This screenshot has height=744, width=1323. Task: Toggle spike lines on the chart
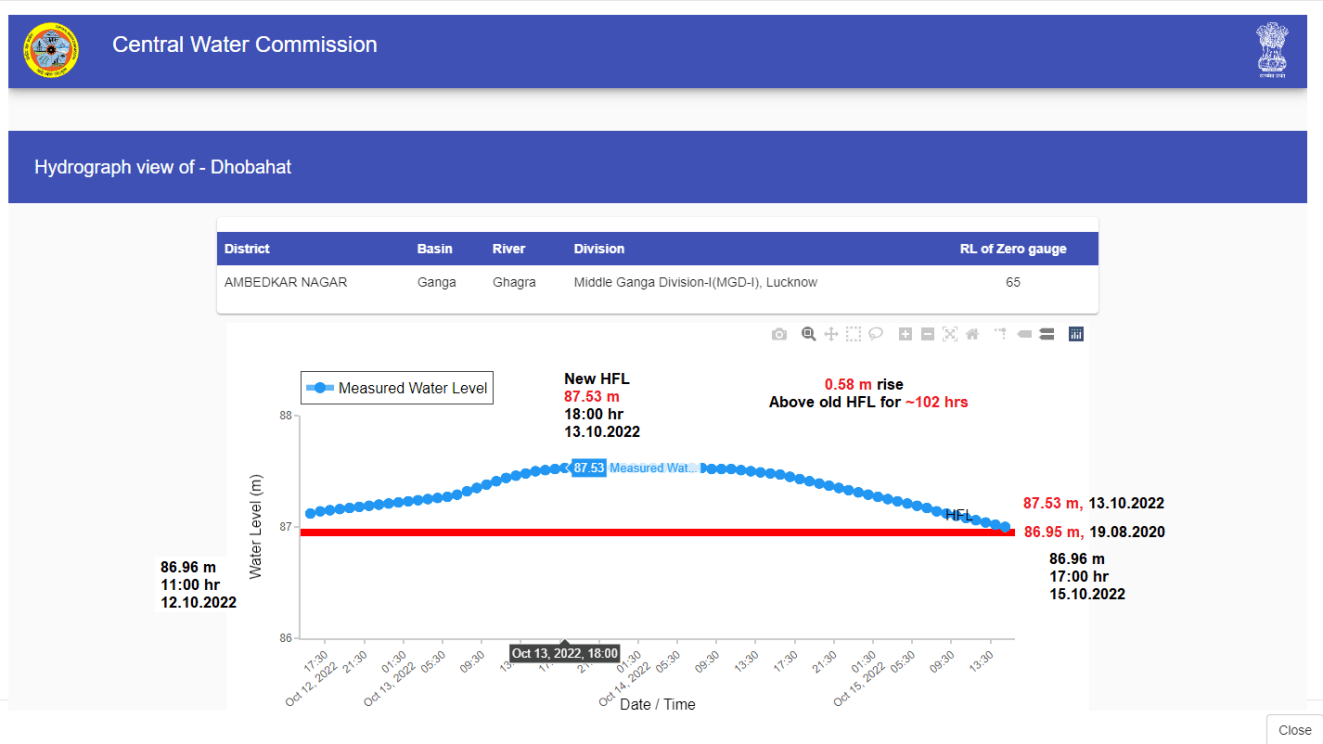pyautogui.click(x=1000, y=334)
